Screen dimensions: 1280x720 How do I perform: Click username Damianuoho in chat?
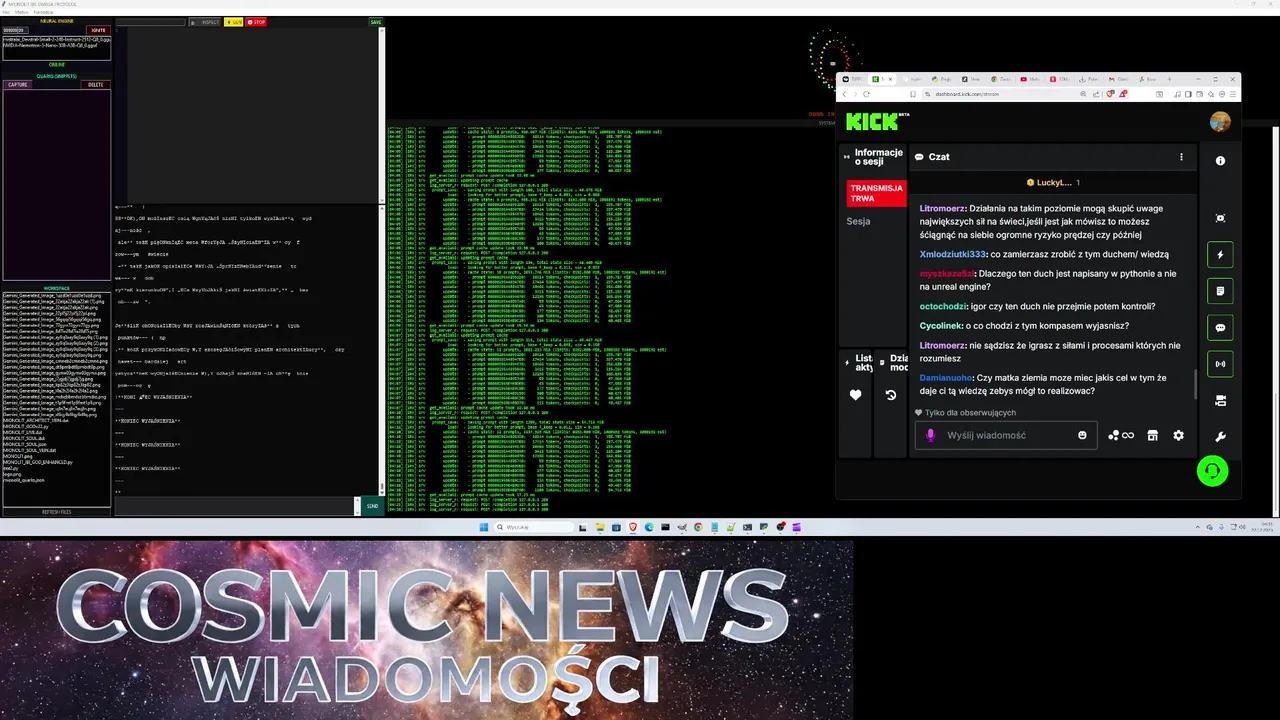[946, 378]
